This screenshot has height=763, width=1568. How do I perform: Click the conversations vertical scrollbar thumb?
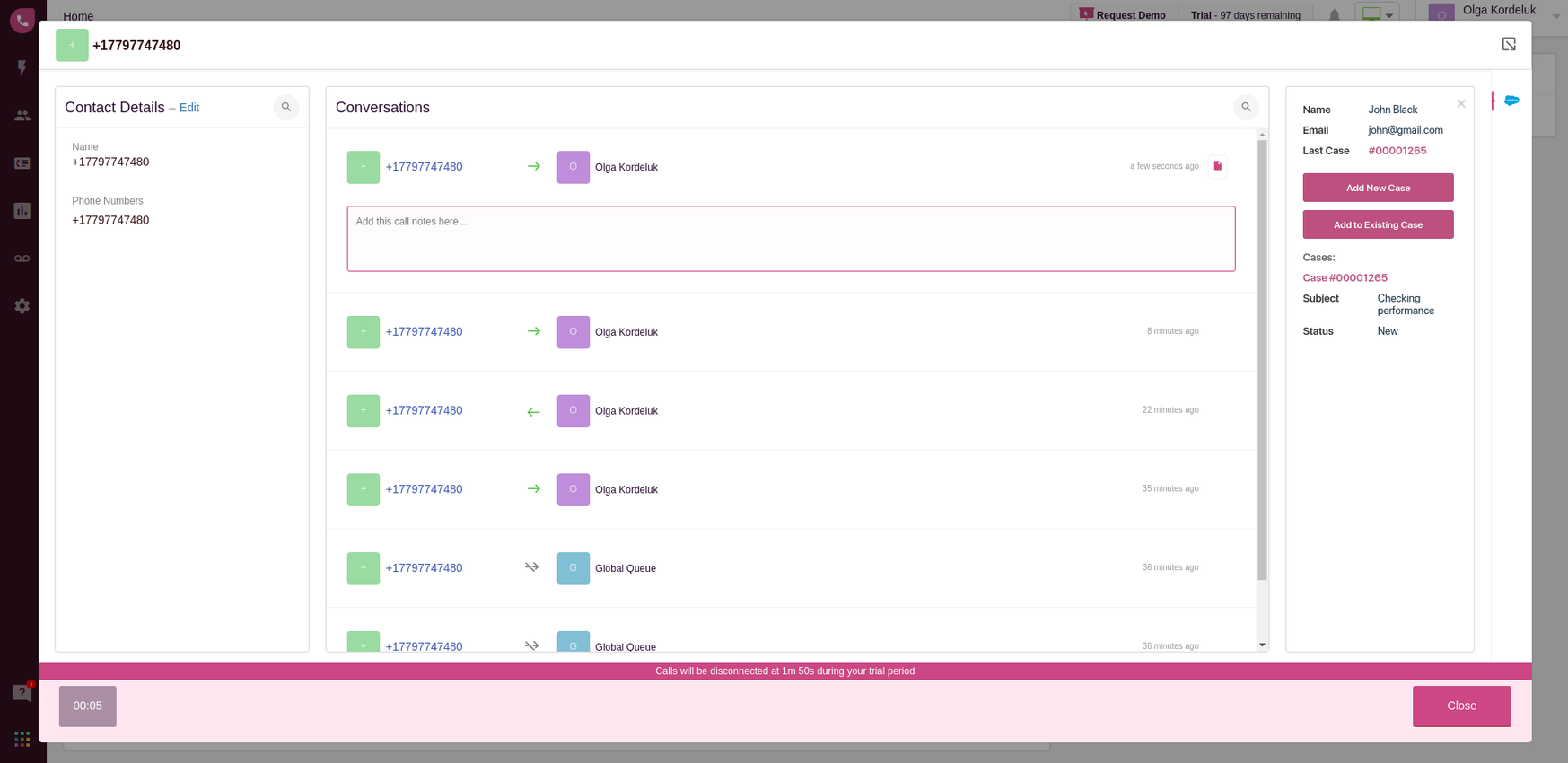(x=1262, y=361)
